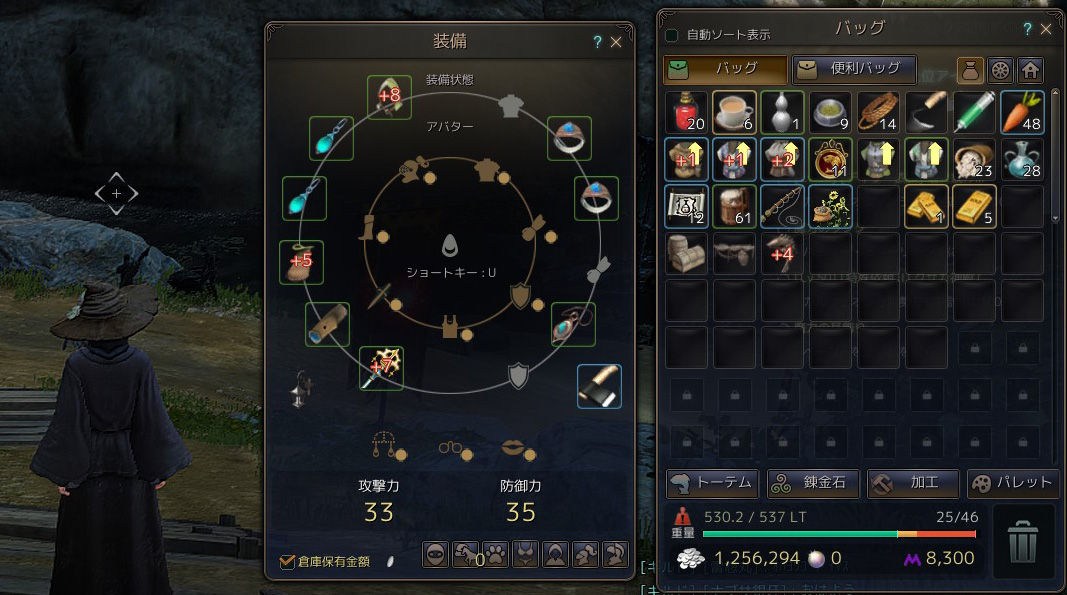Click the 錬金石 button

[813, 483]
